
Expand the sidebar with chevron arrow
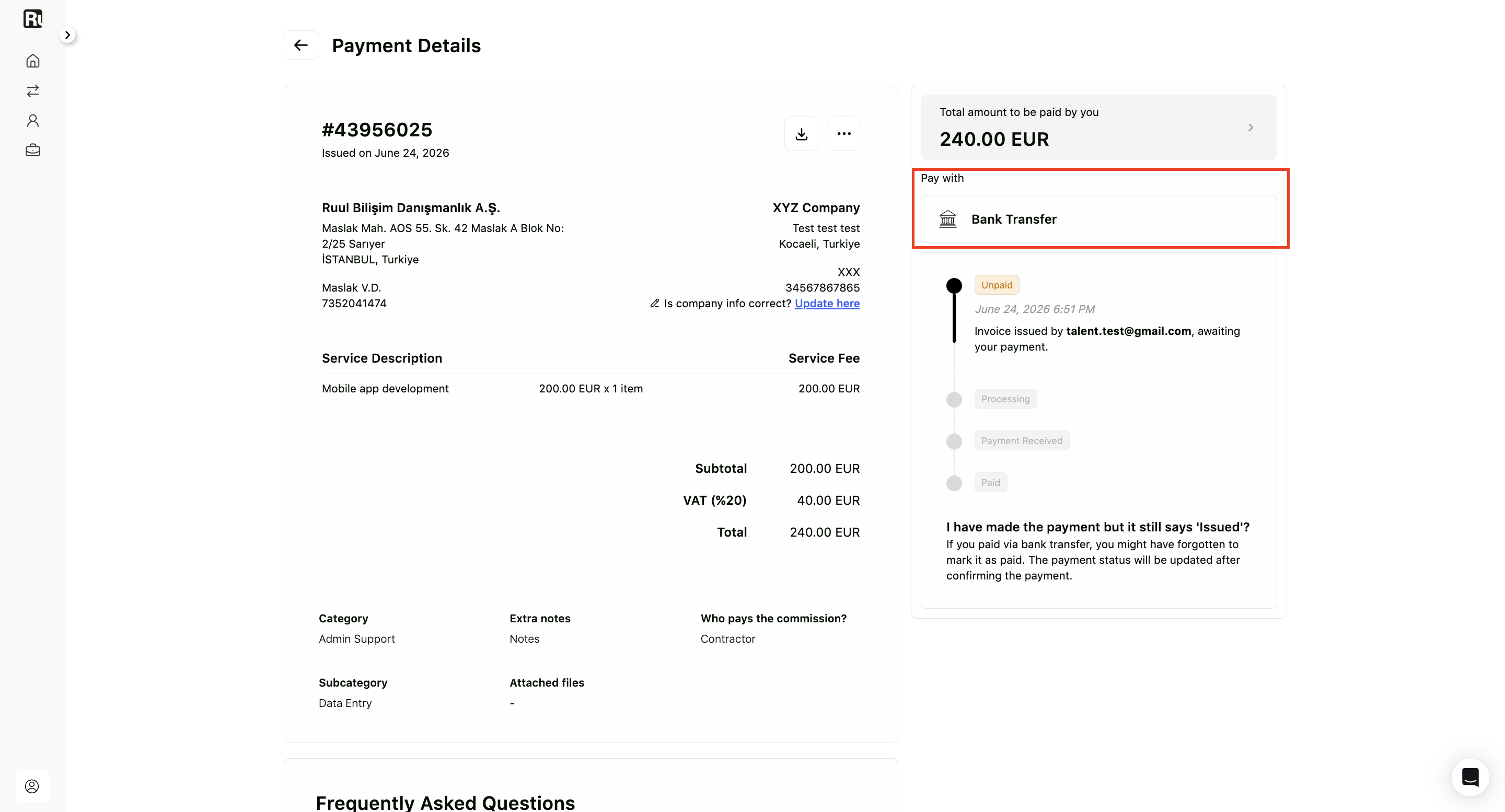(x=68, y=35)
